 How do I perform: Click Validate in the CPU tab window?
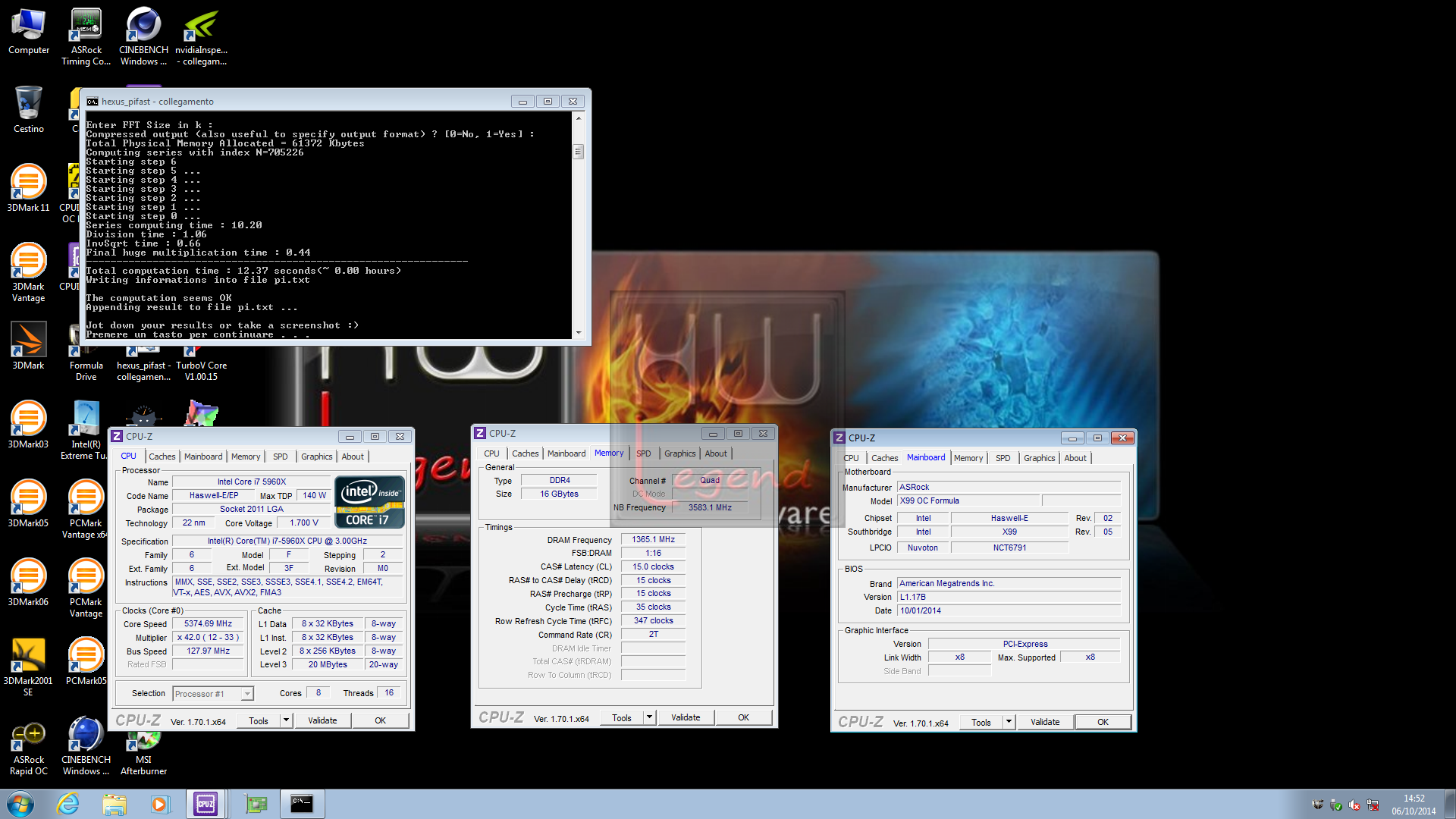point(322,720)
